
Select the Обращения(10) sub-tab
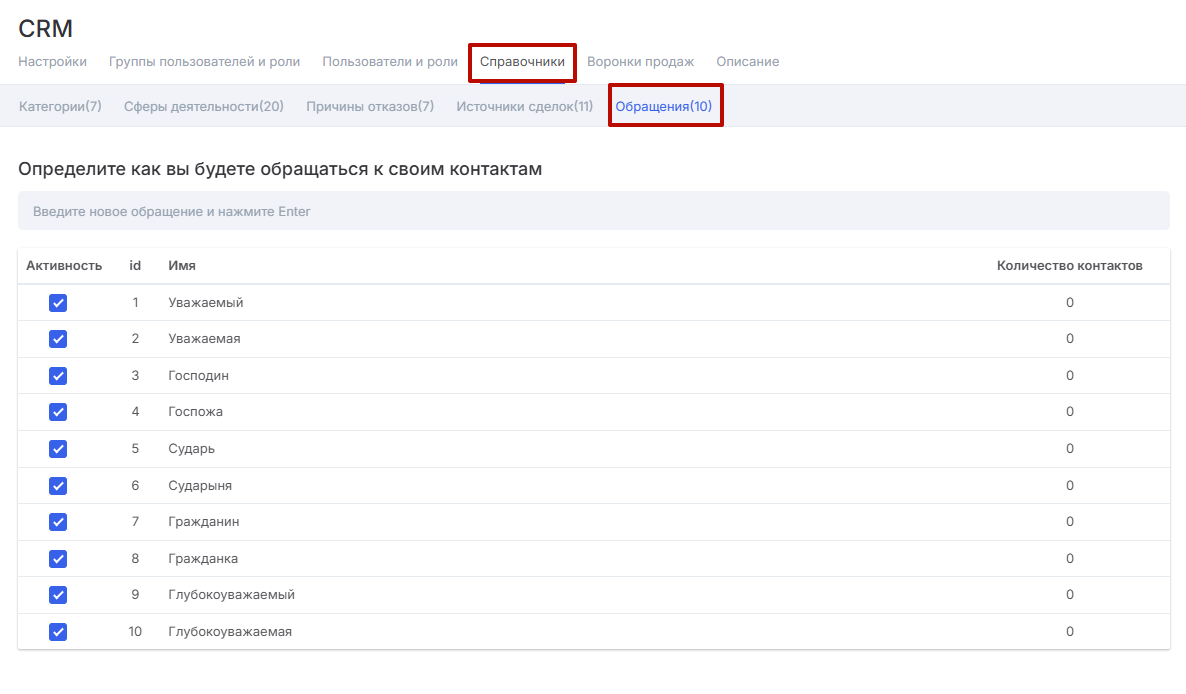click(664, 106)
